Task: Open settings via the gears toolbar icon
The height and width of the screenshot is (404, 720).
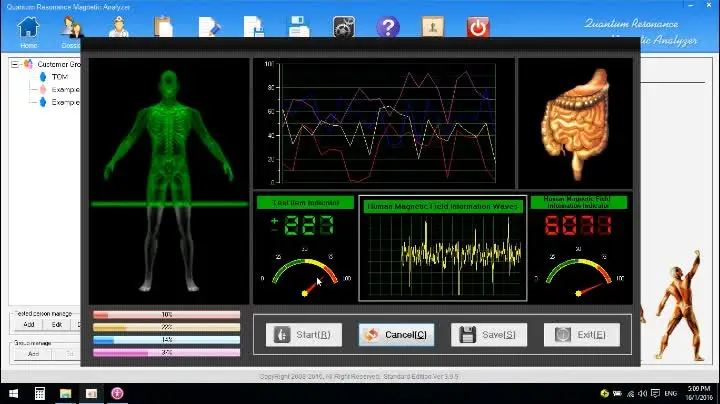Action: 343,27
